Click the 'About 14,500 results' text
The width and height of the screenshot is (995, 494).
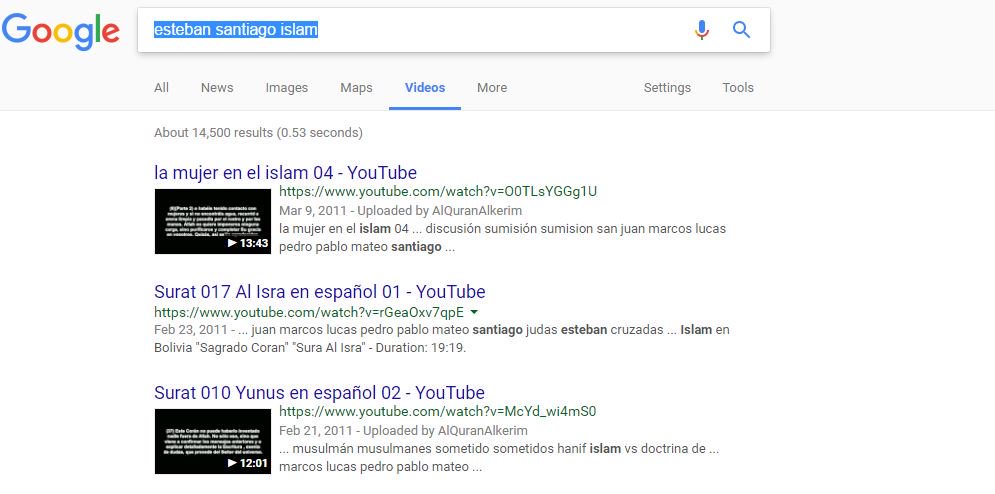(258, 133)
